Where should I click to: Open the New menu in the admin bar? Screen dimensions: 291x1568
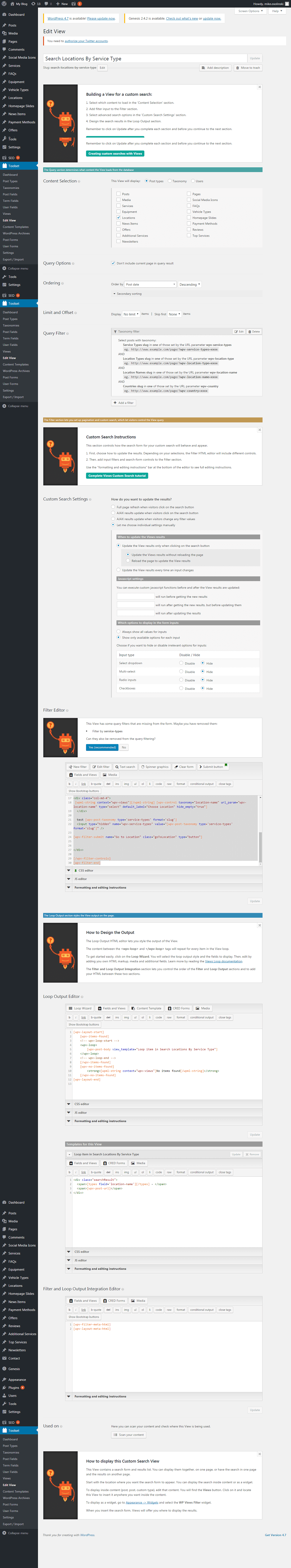coord(62,4)
